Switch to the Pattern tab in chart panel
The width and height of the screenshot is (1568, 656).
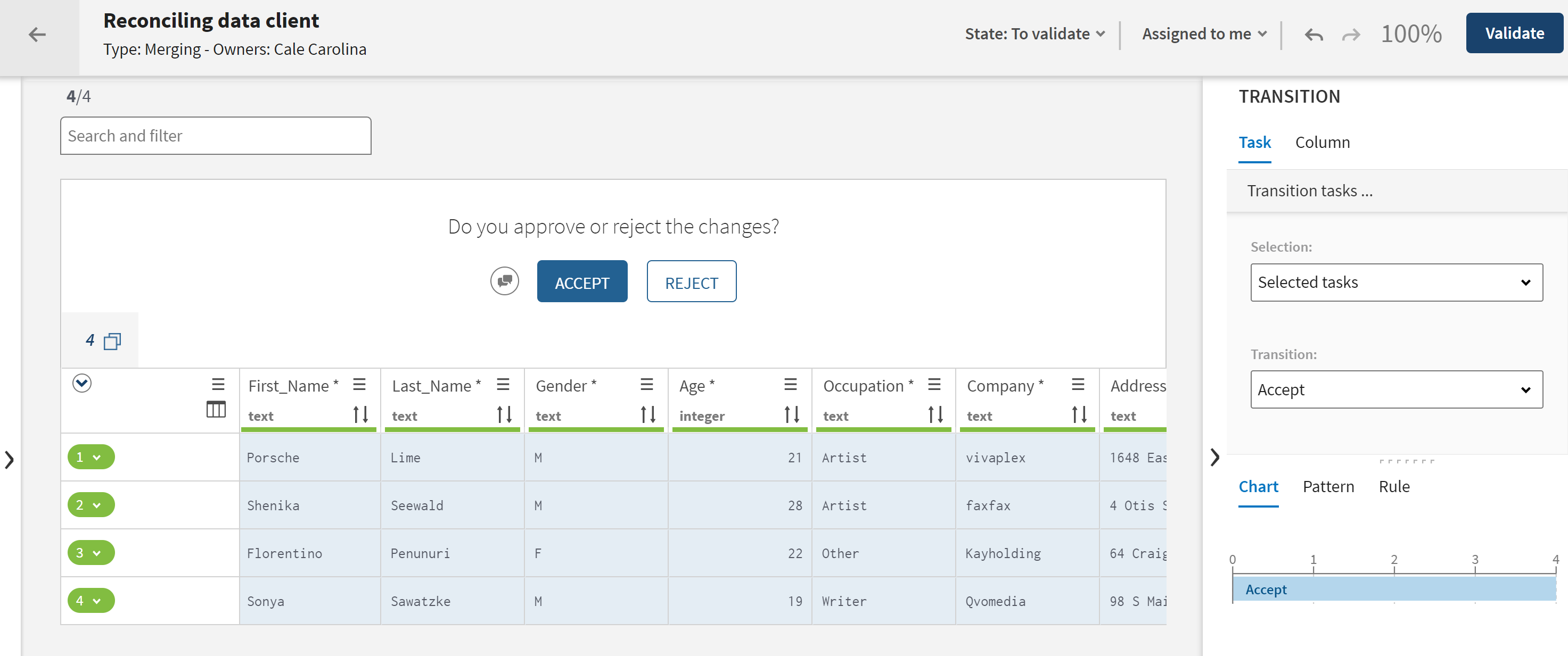1327,487
